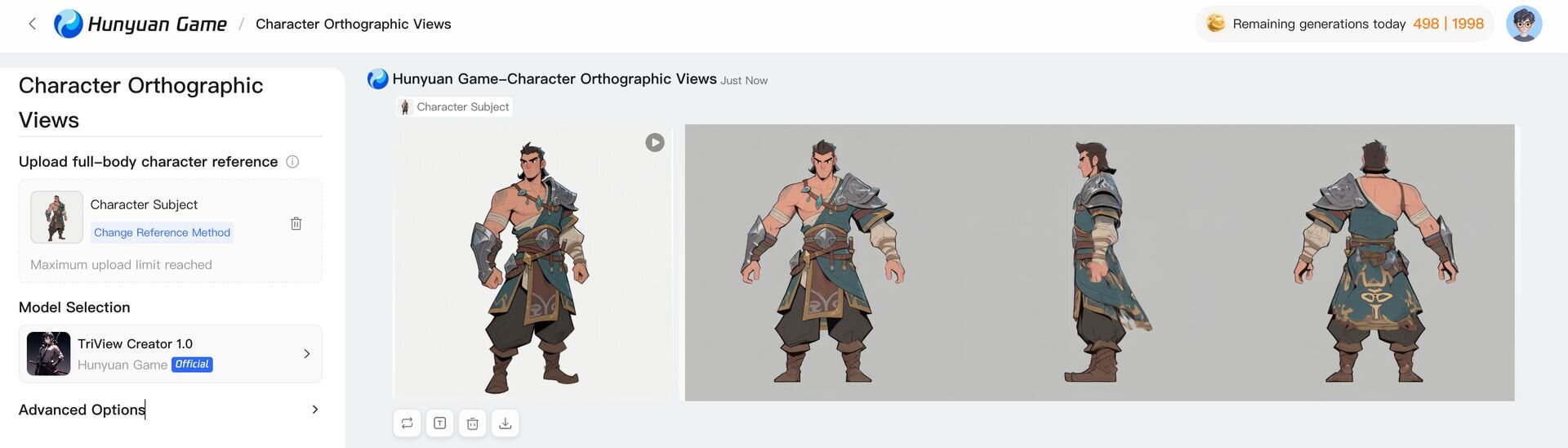Go back using the left arrow icon
Image resolution: width=1568 pixels, height=448 pixels.
33,24
